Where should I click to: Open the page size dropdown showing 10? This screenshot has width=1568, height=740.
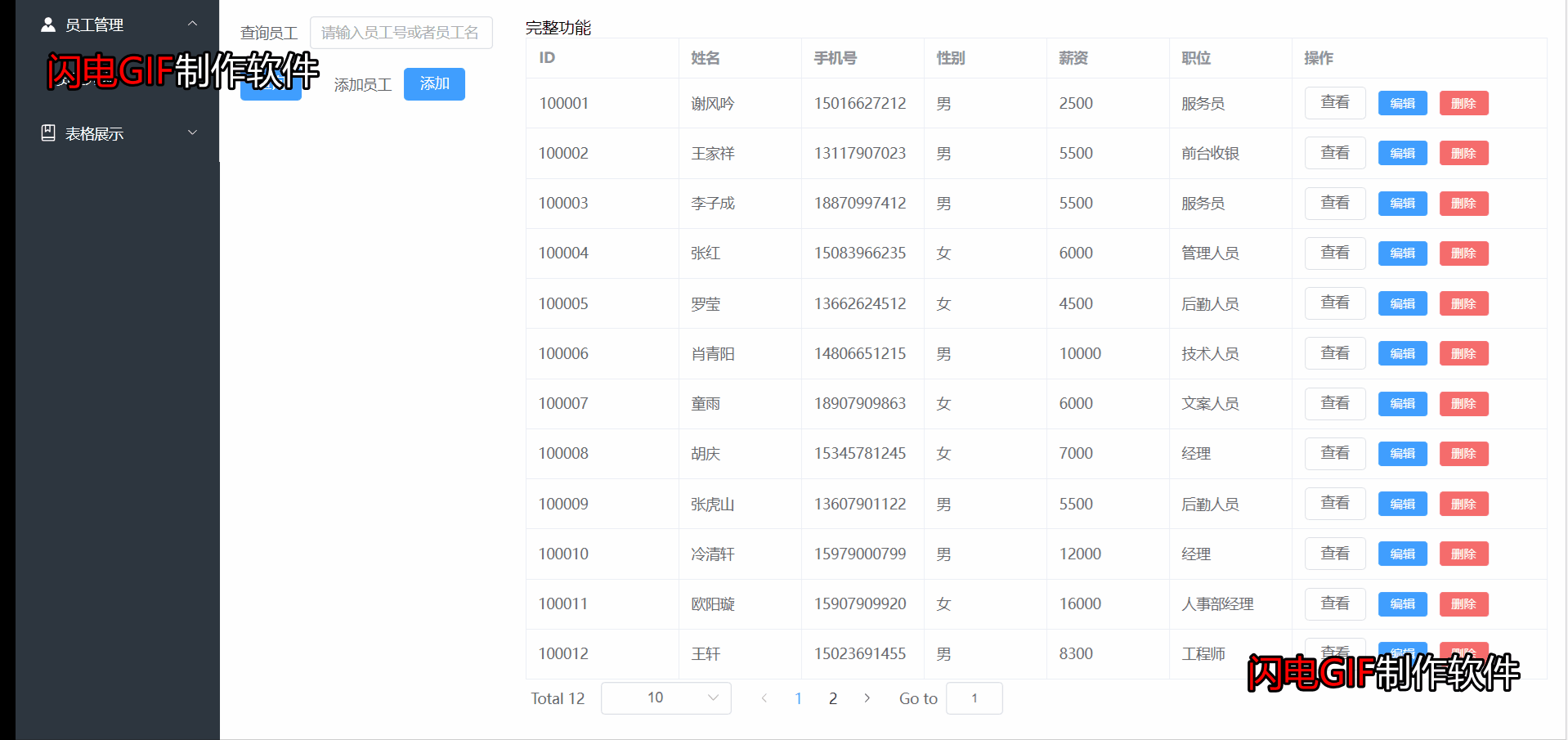(665, 698)
